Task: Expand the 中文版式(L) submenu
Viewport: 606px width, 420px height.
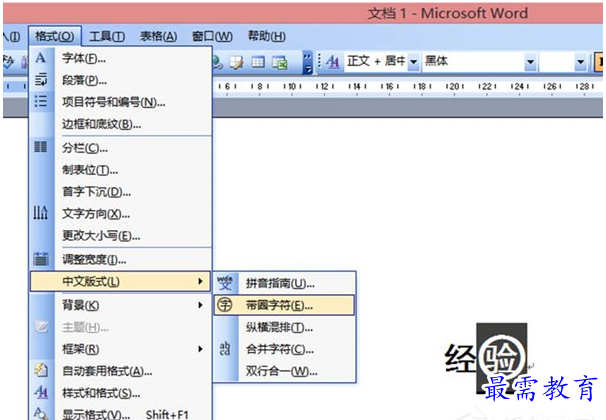Action: [120, 281]
